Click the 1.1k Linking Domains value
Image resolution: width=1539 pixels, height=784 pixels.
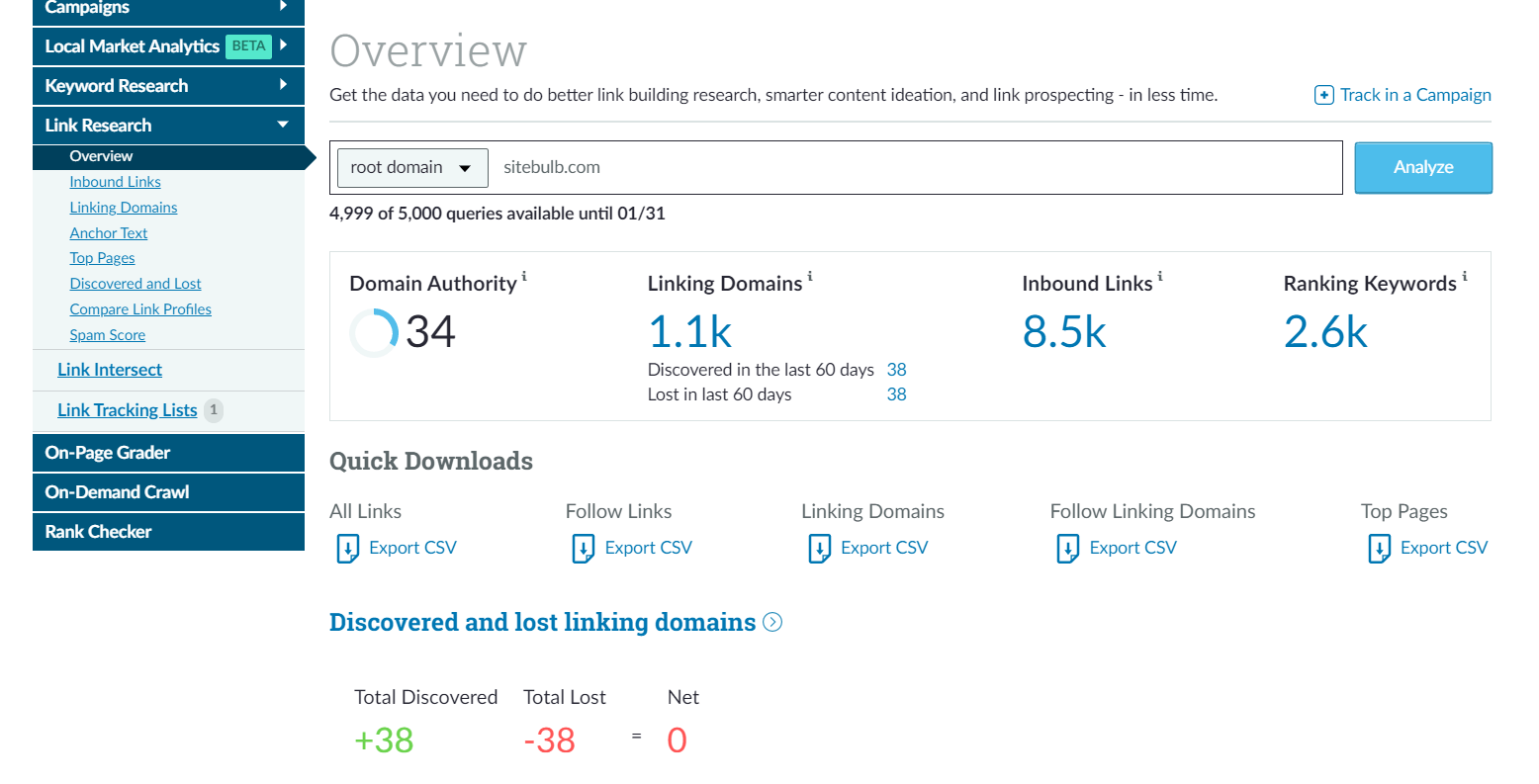coord(690,332)
